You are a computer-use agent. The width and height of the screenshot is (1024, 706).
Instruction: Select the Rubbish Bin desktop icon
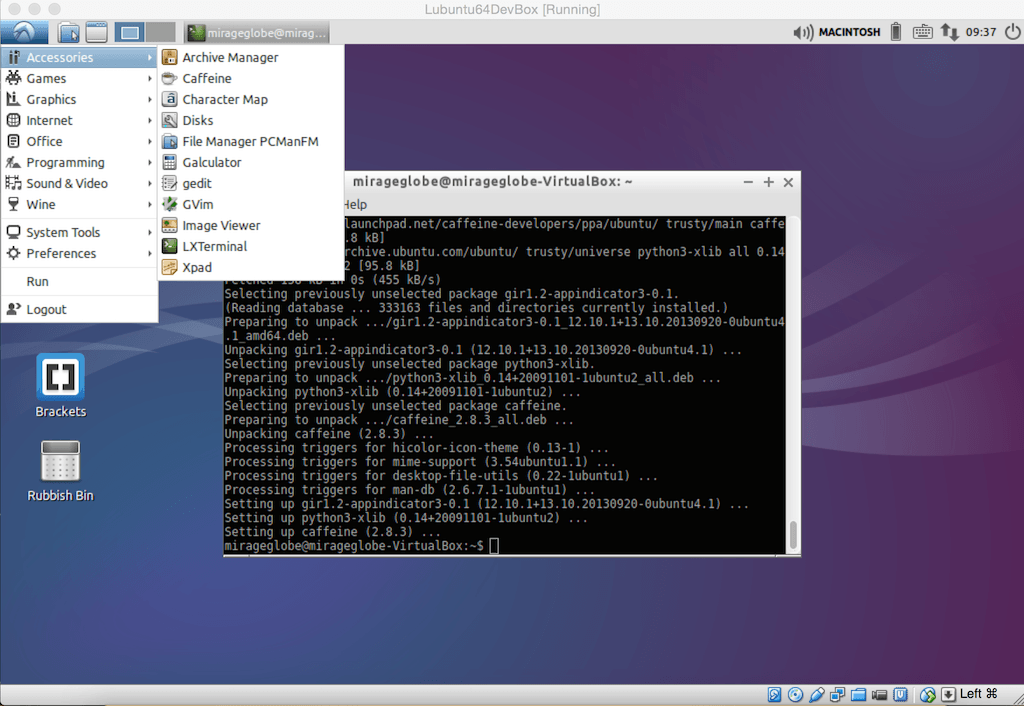(x=60, y=471)
